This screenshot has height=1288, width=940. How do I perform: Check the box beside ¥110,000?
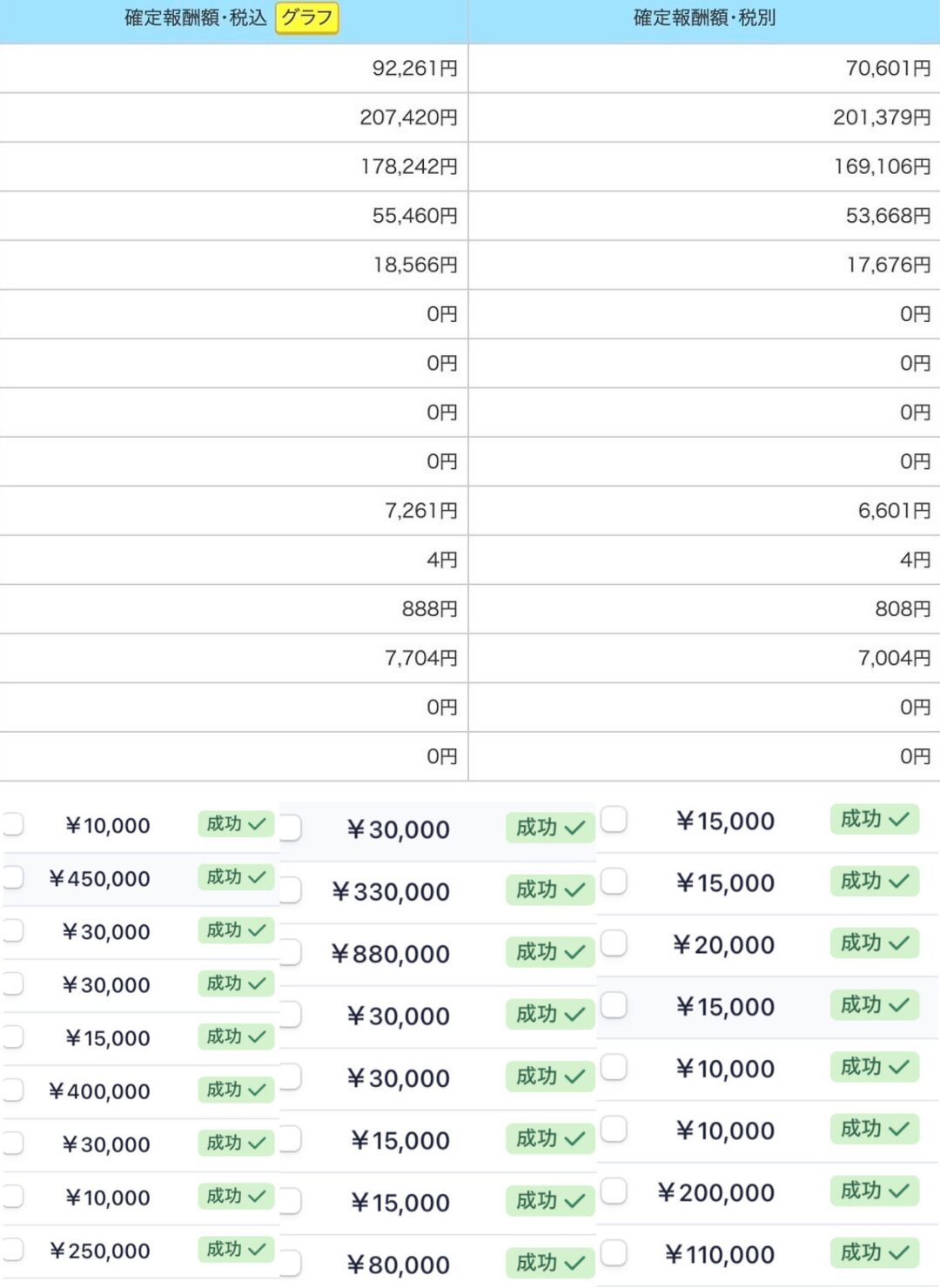[614, 1252]
